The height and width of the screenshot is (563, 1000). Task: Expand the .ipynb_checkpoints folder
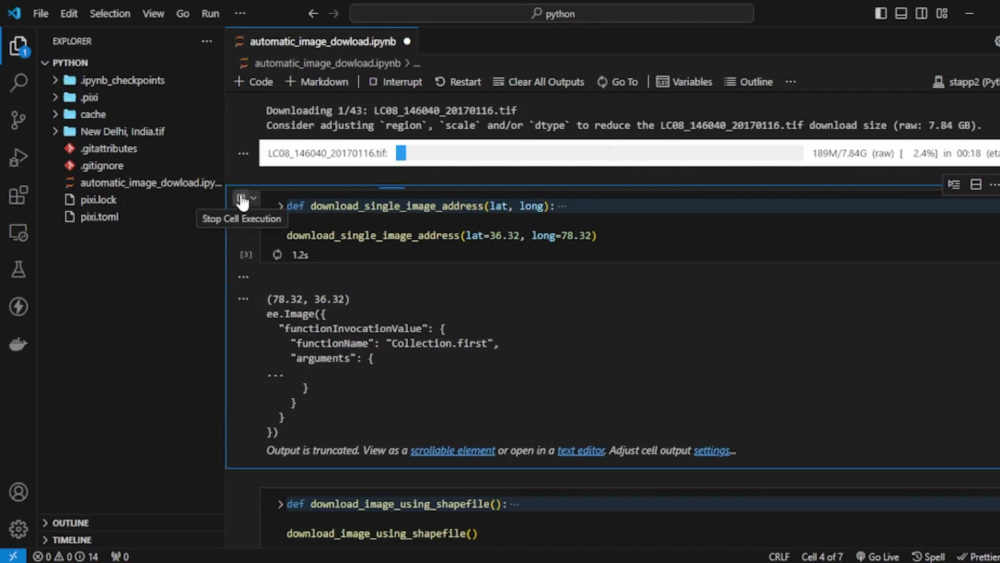122,80
